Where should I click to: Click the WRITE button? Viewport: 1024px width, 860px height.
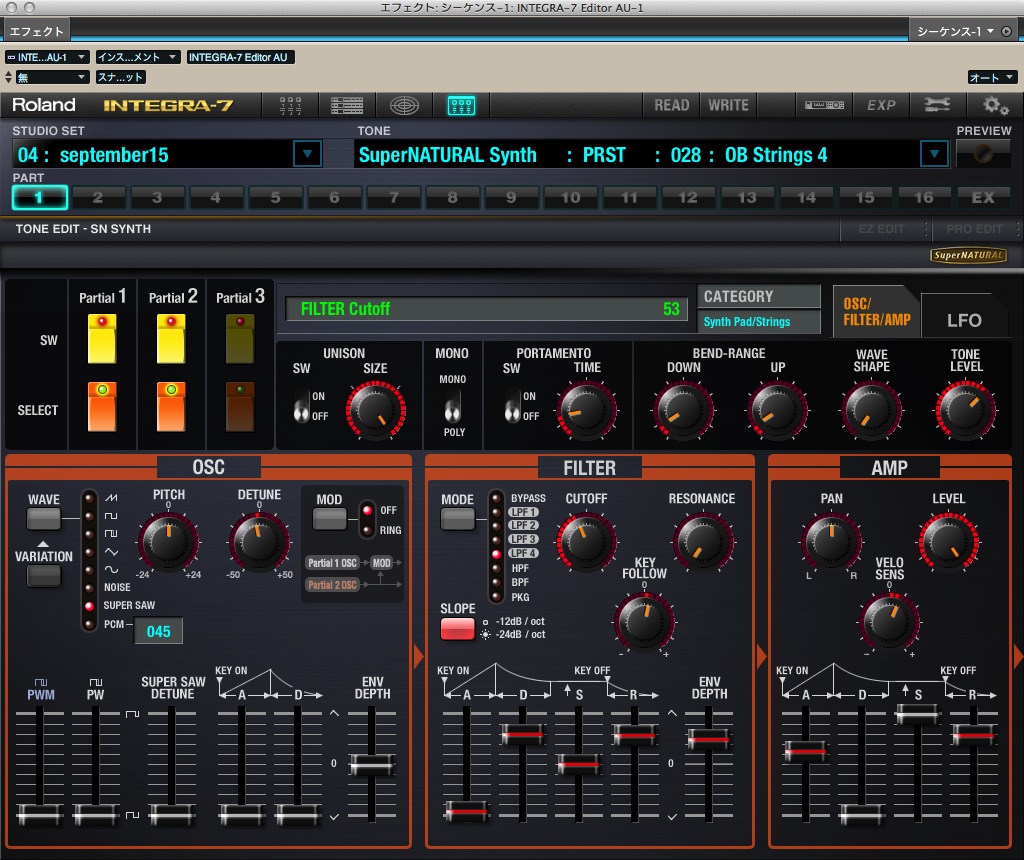[728, 105]
